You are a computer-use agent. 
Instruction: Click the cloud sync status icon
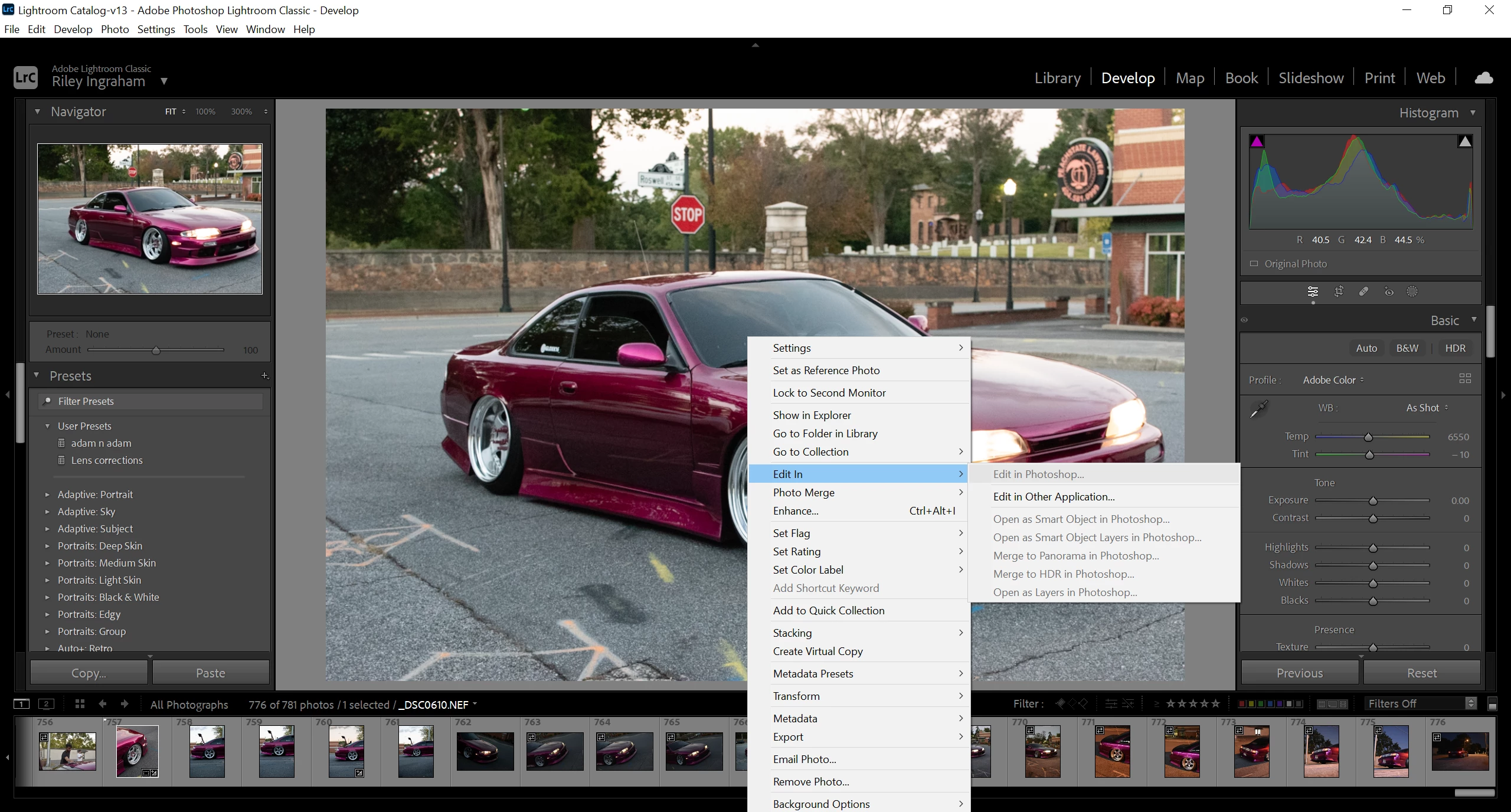click(1483, 78)
